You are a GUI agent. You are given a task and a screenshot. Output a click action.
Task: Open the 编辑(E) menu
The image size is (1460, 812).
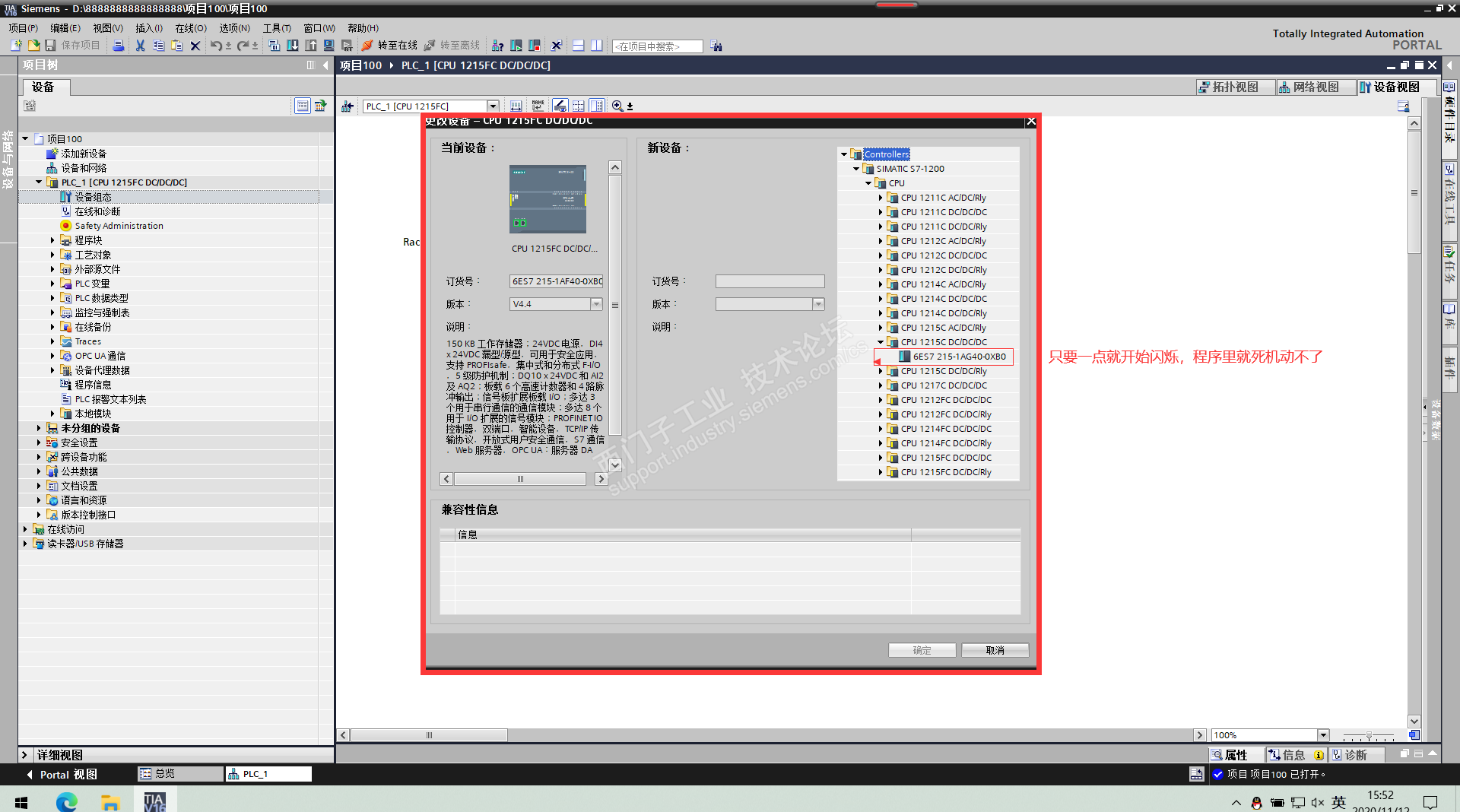tap(65, 28)
